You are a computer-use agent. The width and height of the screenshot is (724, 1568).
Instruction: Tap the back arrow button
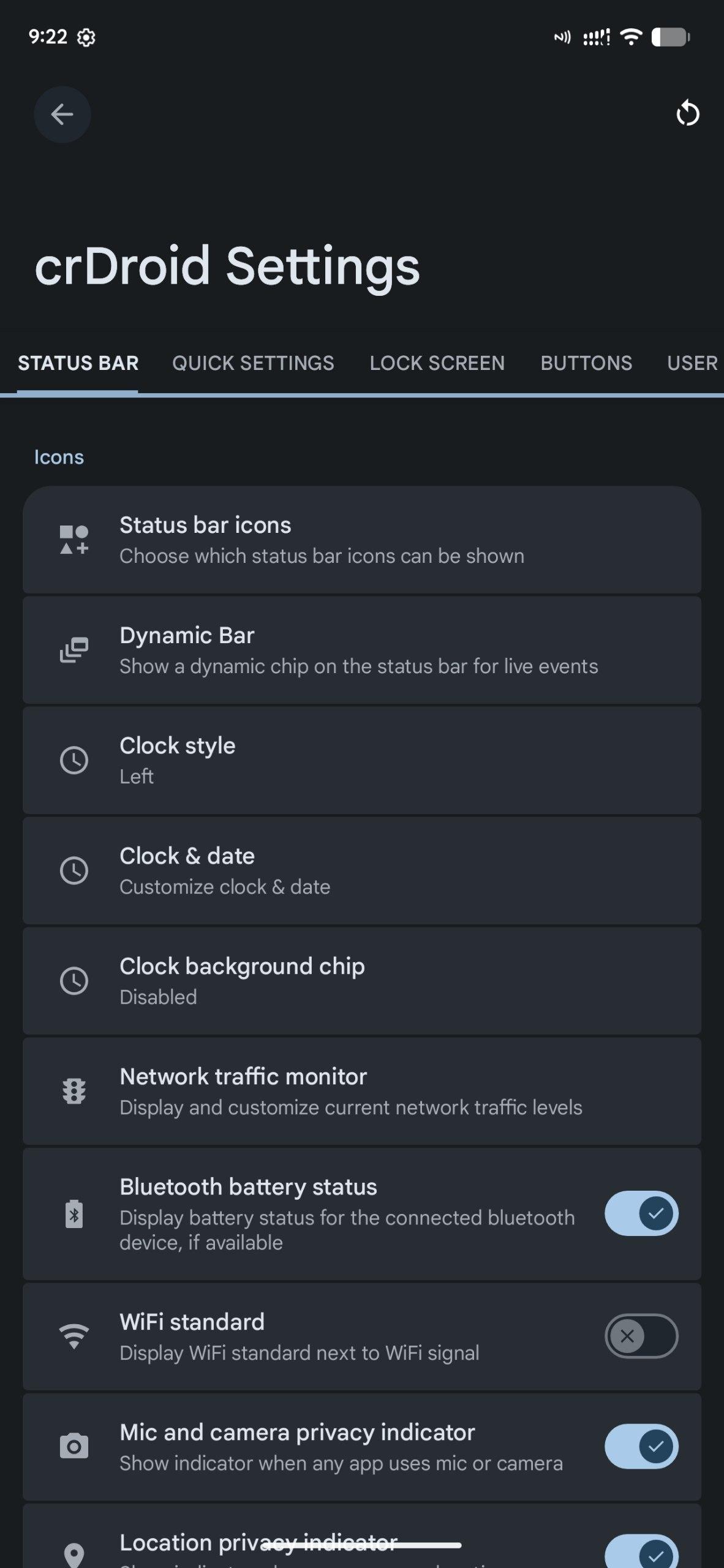click(62, 115)
